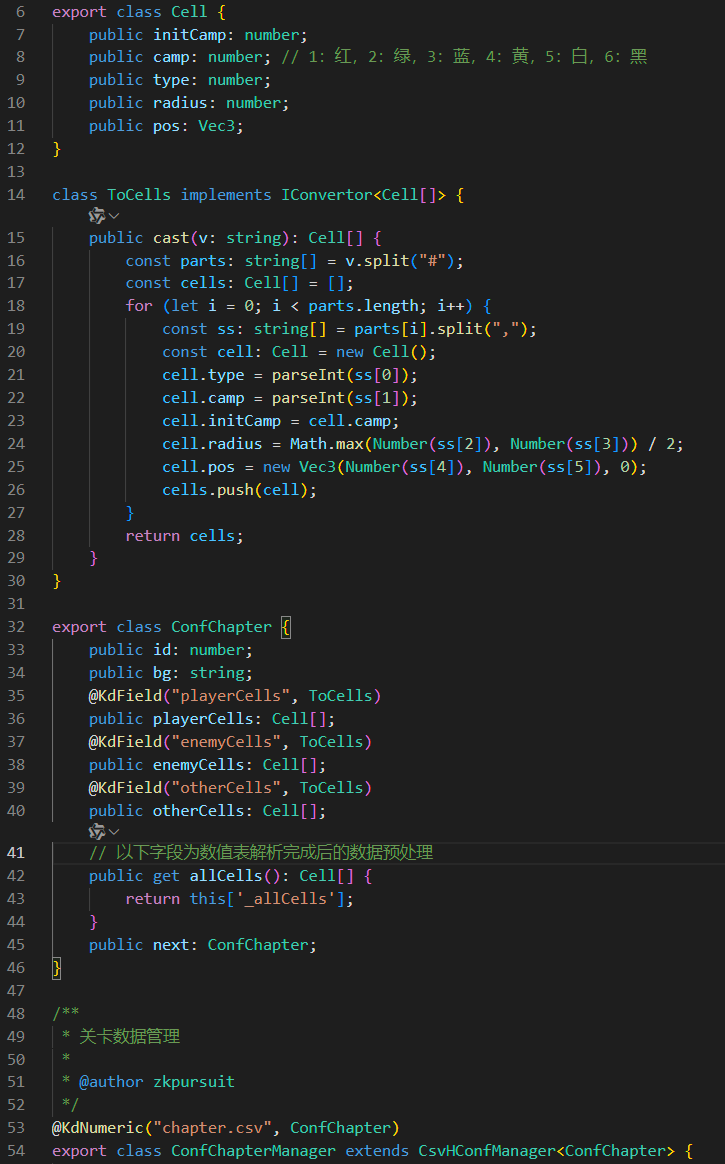Click the 'ToCells' argument on line 35
725x1164 pixels.
tap(340, 696)
